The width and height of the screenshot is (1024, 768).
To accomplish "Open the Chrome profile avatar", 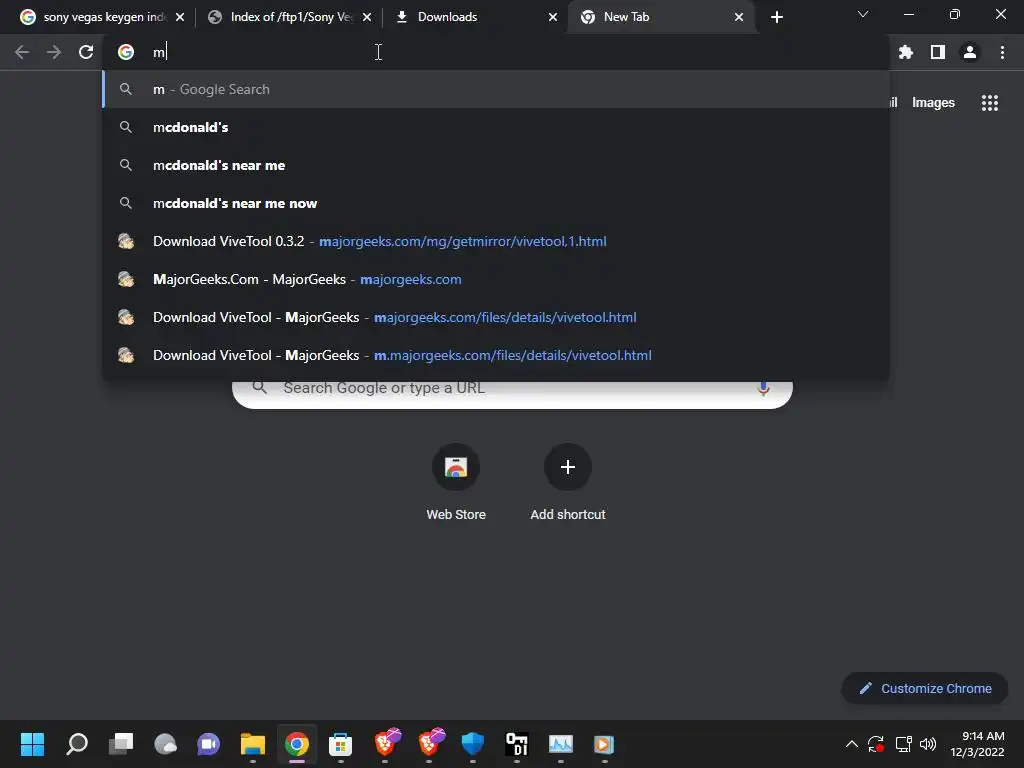I will (x=970, y=52).
